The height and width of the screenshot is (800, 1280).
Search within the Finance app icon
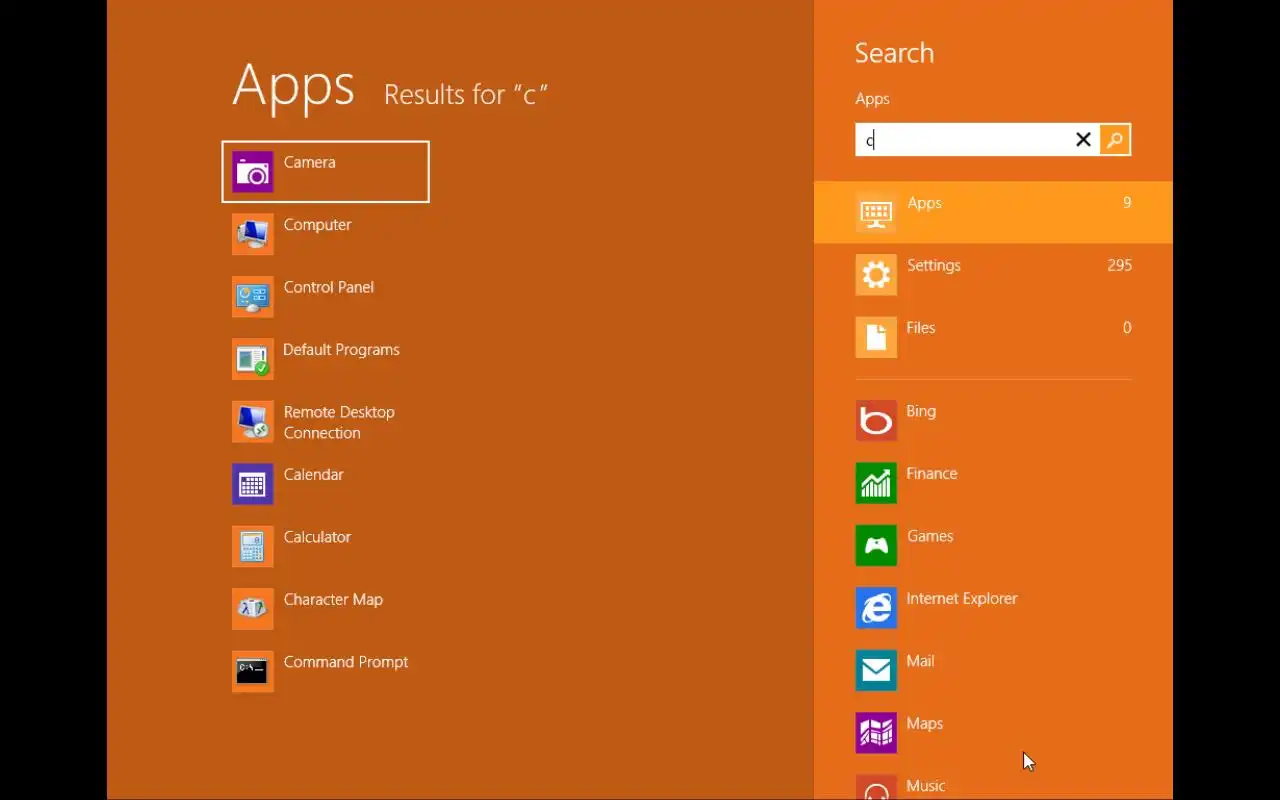click(x=876, y=484)
